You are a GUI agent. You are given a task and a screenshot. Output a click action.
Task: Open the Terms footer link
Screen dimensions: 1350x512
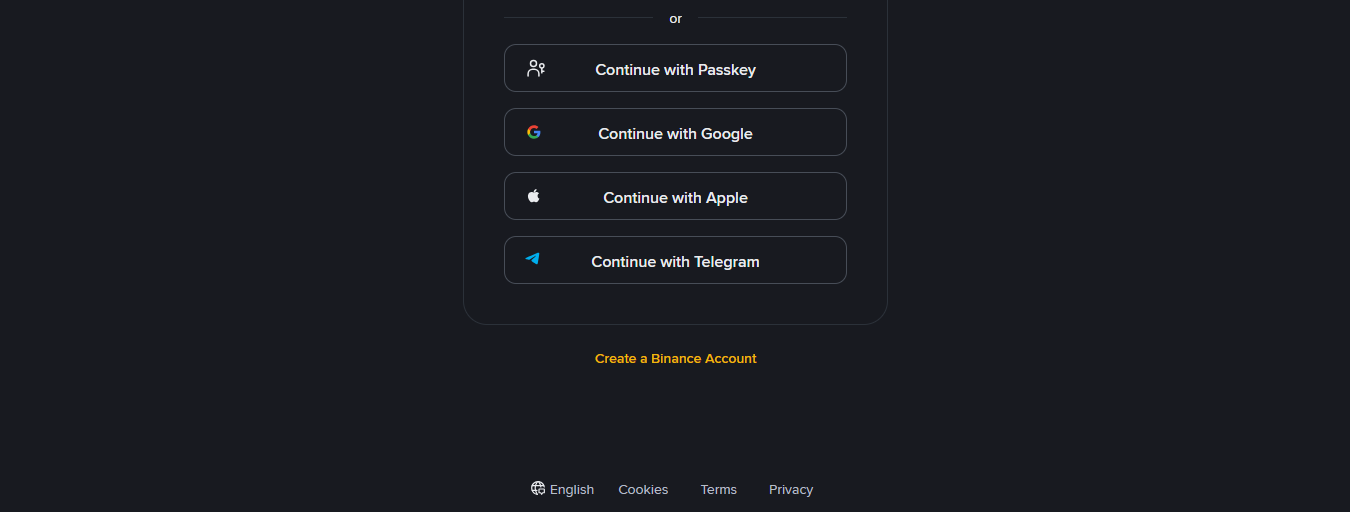(x=718, y=489)
